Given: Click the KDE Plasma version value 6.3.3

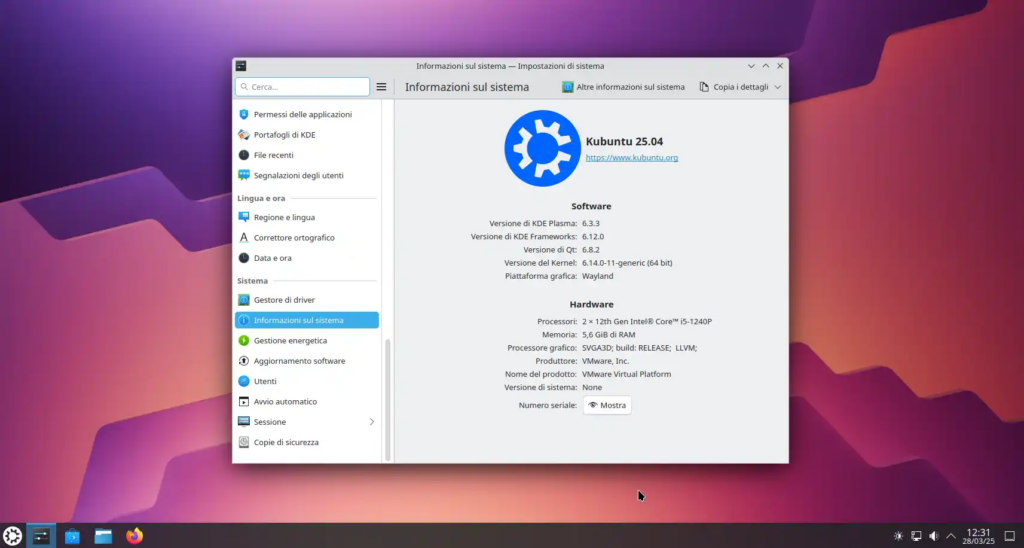Looking at the screenshot, I should coord(590,223).
